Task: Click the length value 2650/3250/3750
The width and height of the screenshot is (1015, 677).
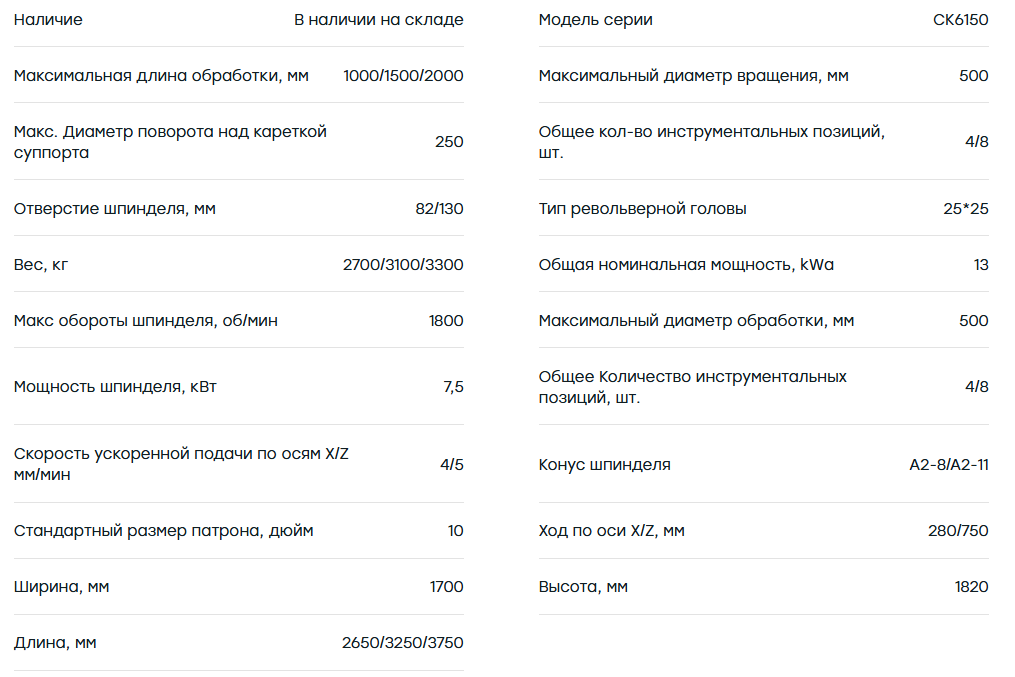Action: click(x=403, y=643)
